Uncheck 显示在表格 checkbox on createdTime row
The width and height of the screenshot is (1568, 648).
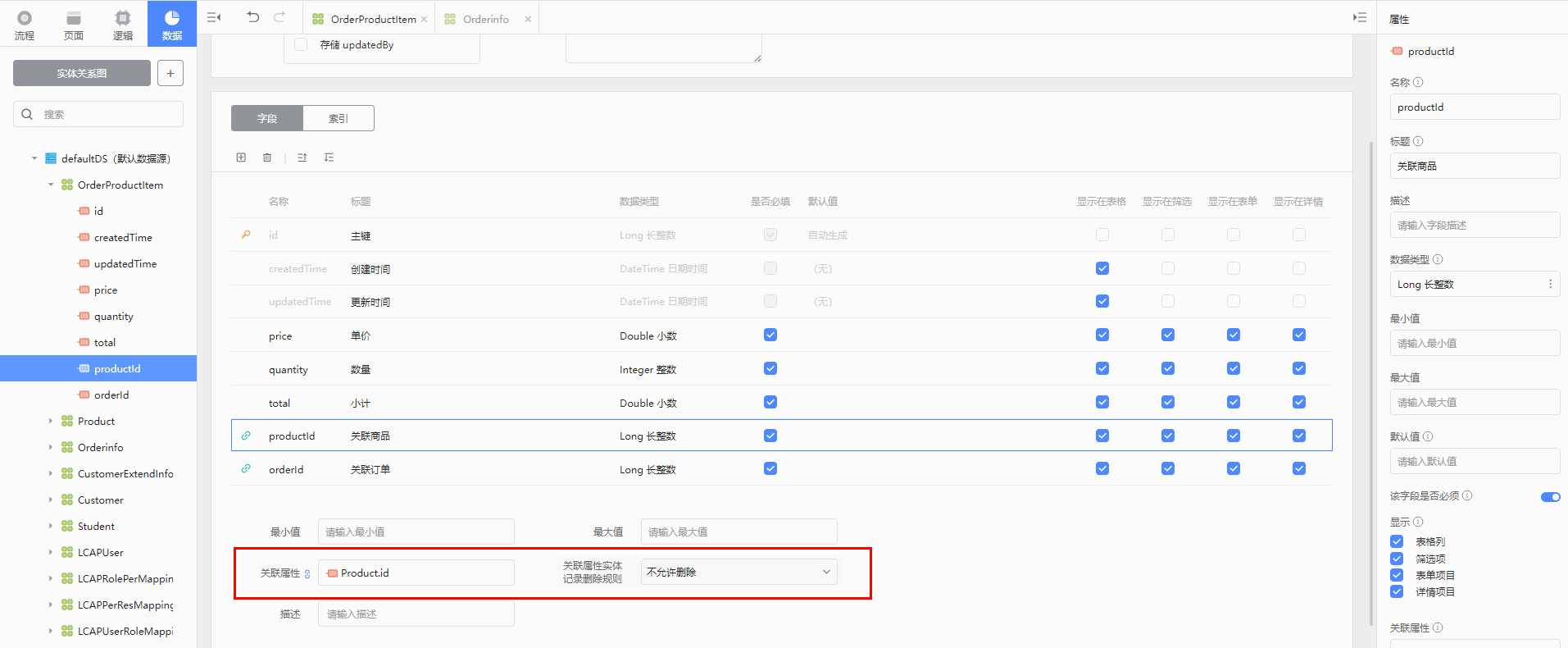(x=1102, y=268)
